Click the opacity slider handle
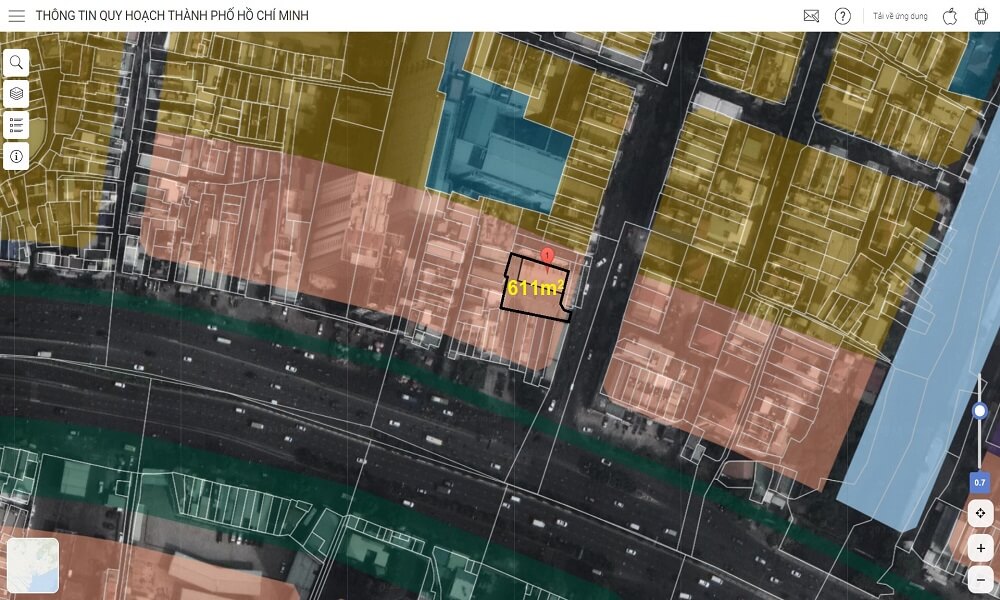This screenshot has height=600, width=1000. [980, 411]
